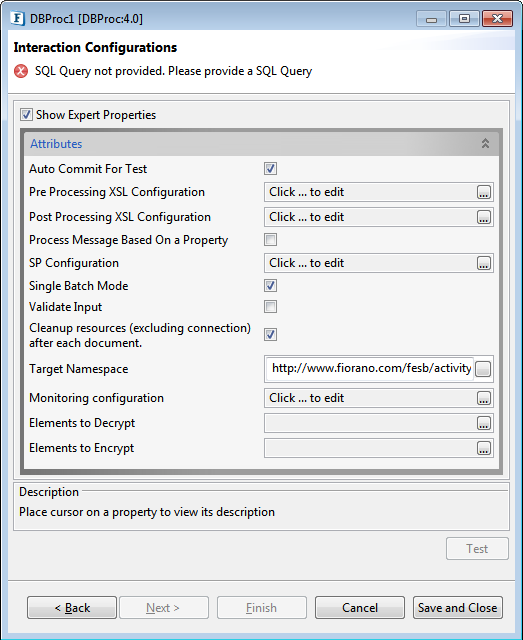Cancel the Interaction Configurations dialog
523x640 pixels.
[x=360, y=608]
